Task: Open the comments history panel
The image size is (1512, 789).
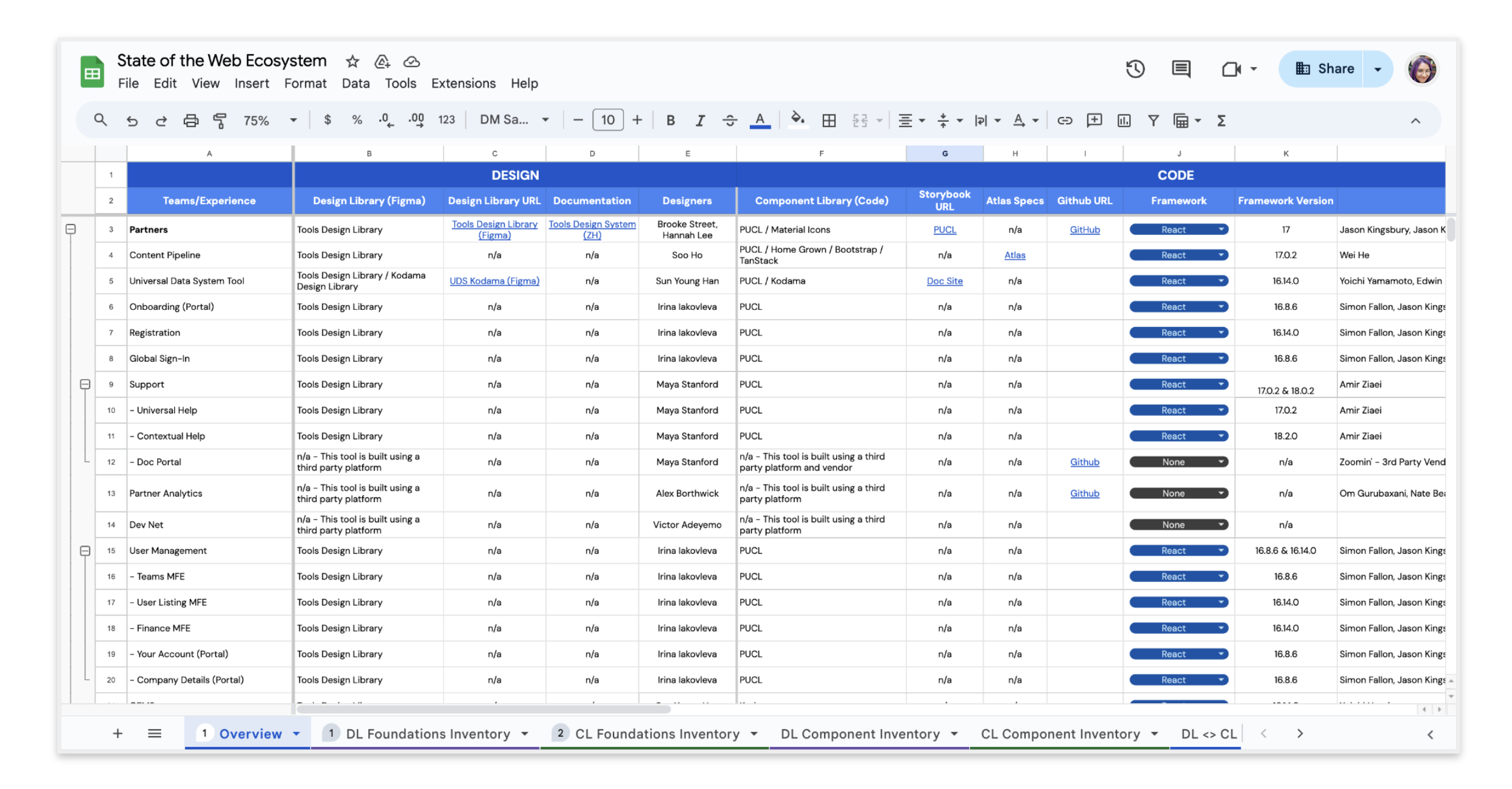Action: tap(1181, 69)
